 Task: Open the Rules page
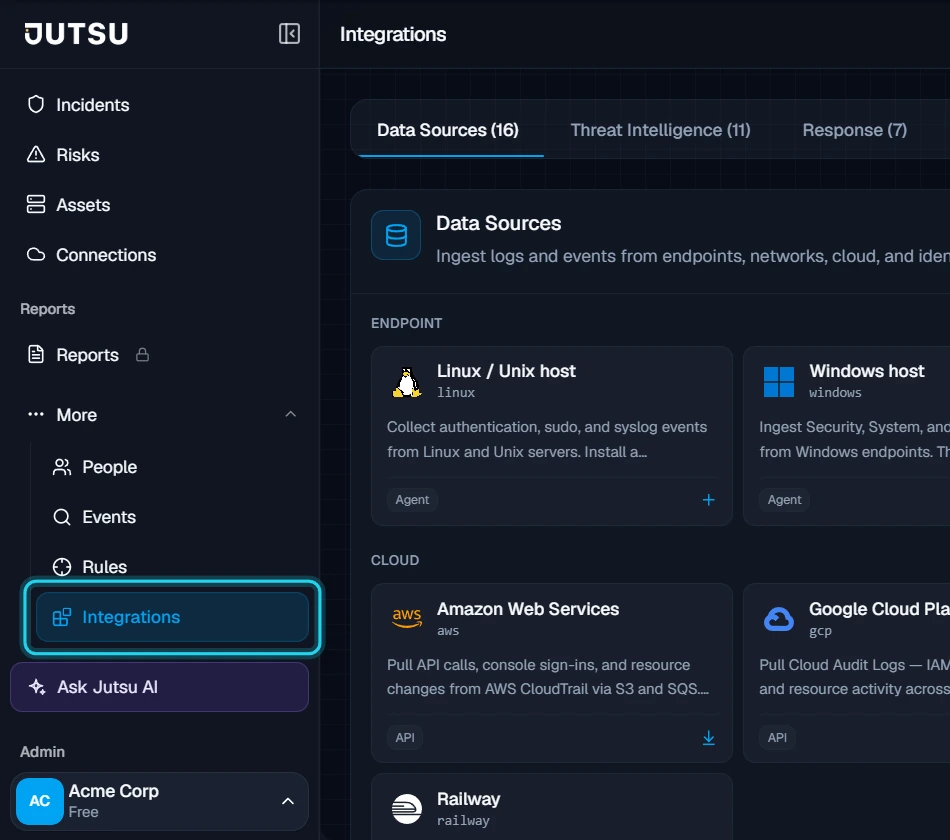click(173, 567)
